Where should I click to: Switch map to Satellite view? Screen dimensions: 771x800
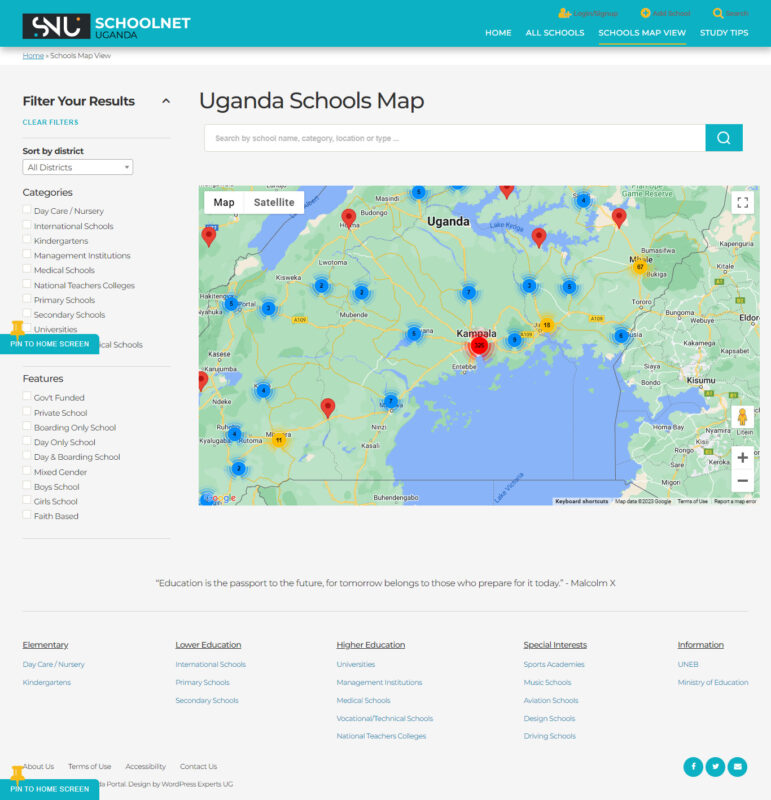(273, 202)
